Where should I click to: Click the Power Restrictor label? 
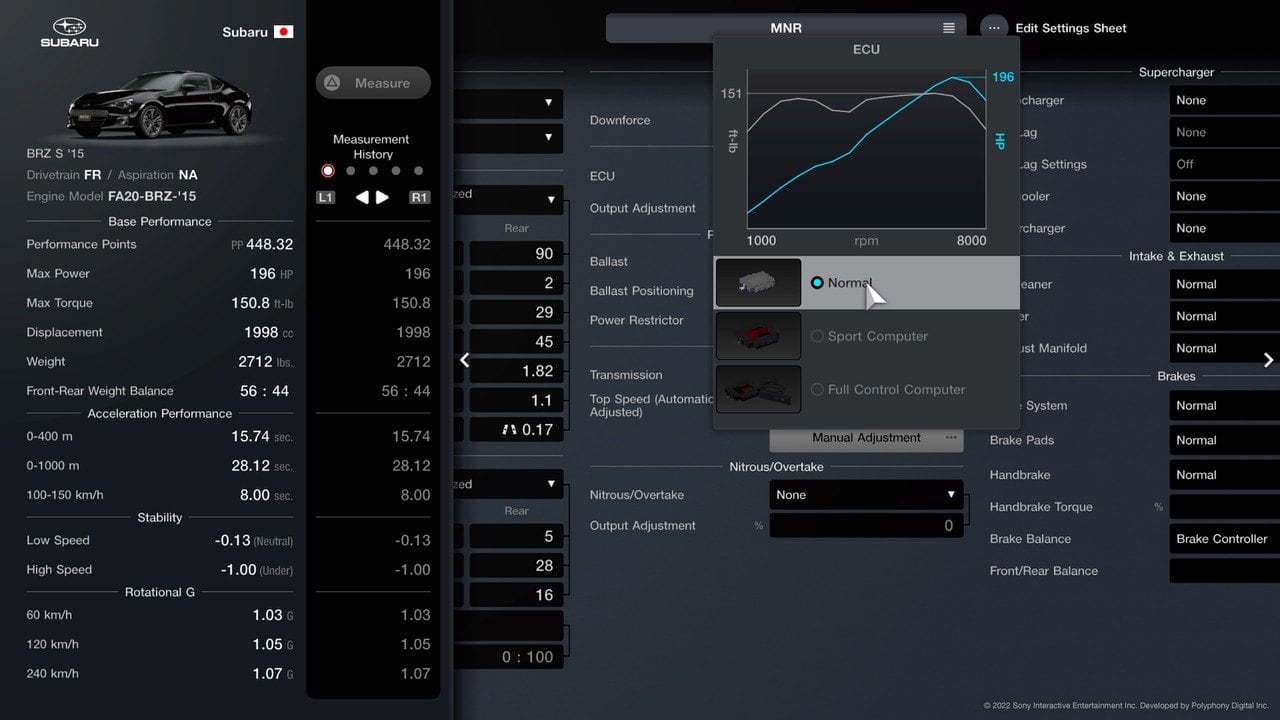[637, 320]
